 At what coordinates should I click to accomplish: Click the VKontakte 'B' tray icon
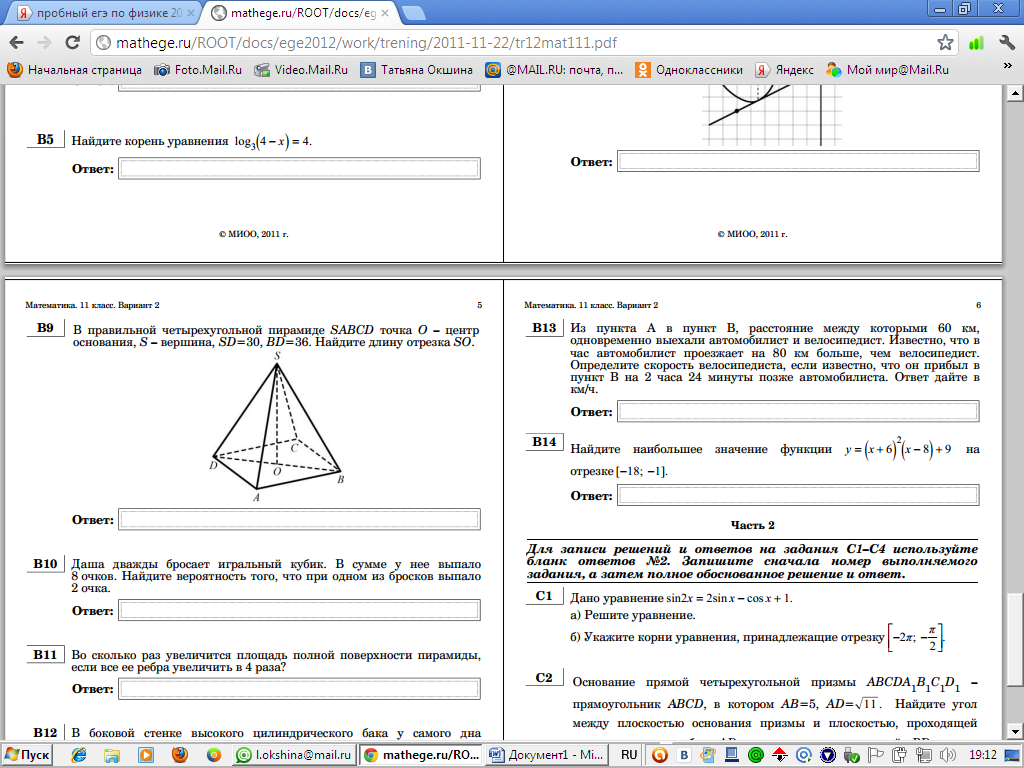pyautogui.click(x=684, y=756)
